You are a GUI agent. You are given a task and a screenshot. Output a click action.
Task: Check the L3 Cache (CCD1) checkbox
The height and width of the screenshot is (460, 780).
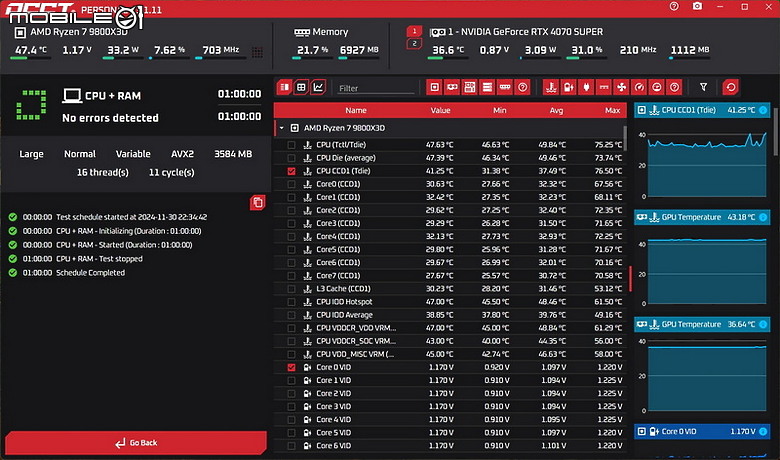click(292, 289)
